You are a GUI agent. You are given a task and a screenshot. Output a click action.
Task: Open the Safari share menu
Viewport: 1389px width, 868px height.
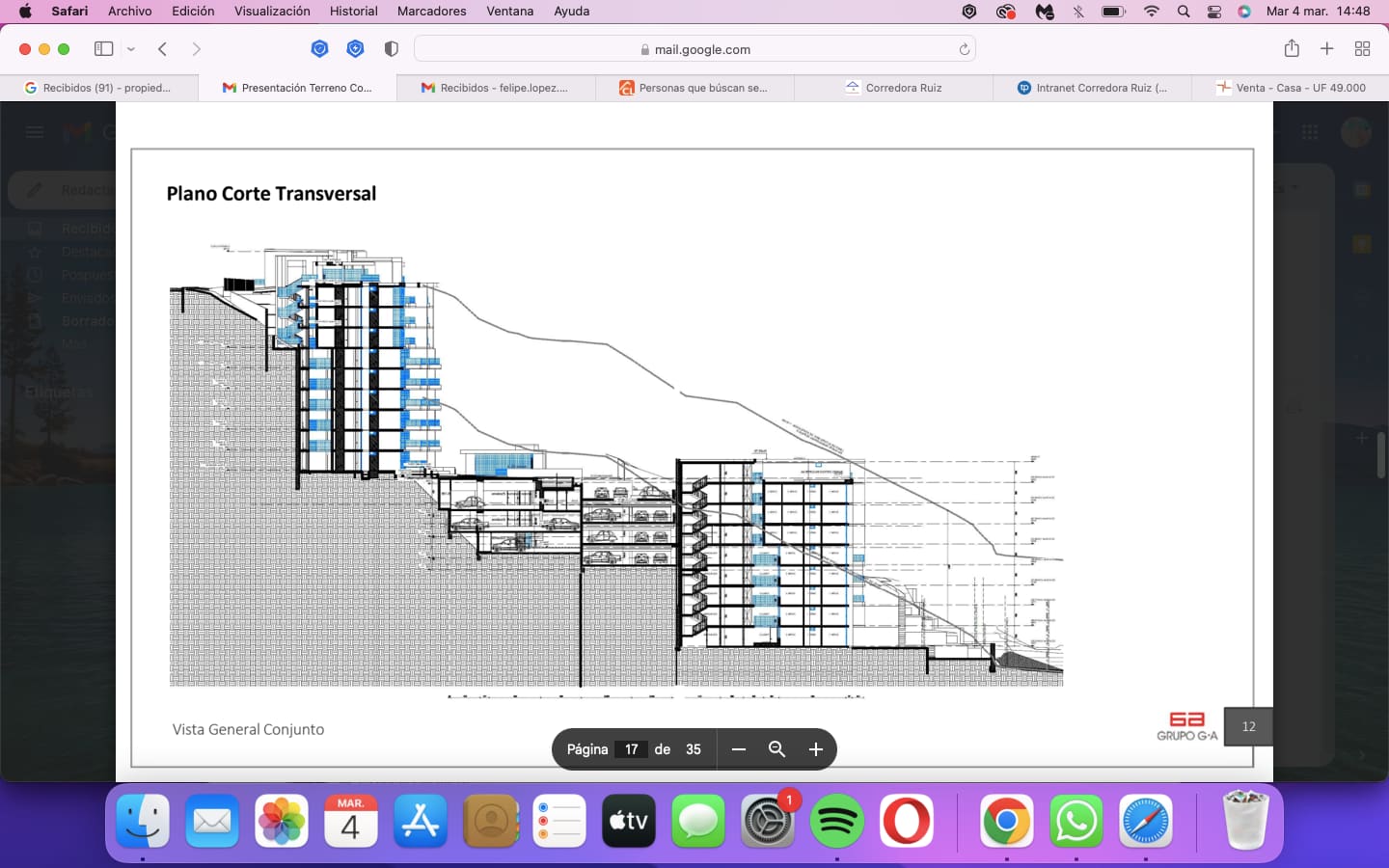coord(1292,48)
